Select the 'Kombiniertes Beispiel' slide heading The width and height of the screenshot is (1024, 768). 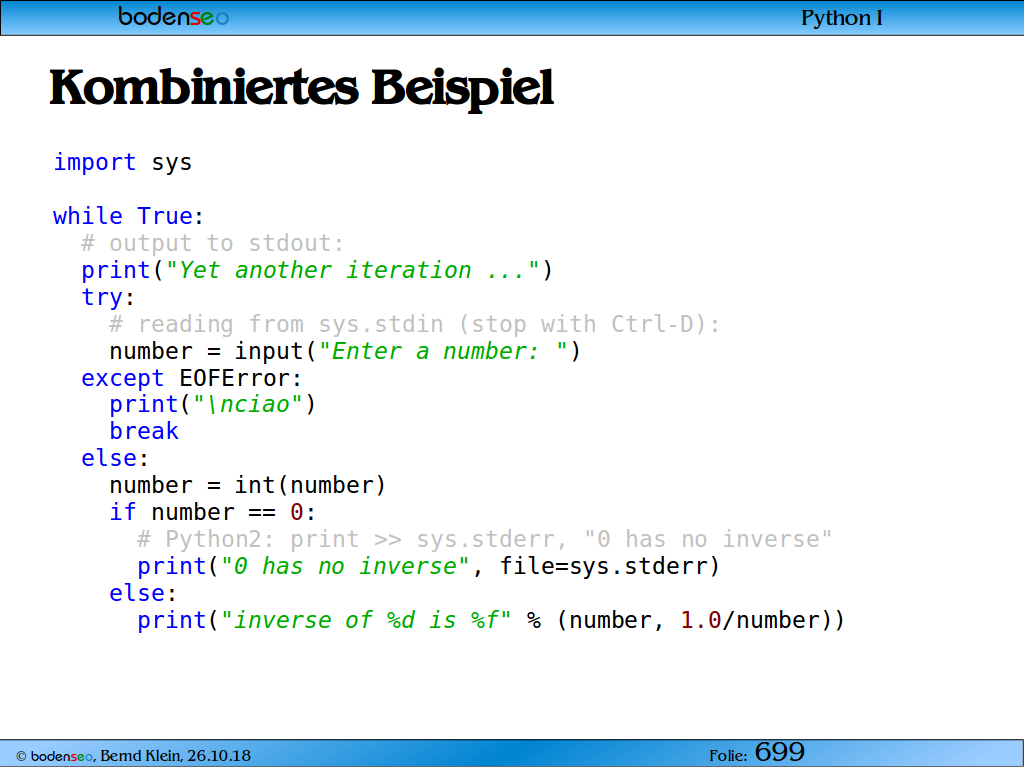pos(302,88)
